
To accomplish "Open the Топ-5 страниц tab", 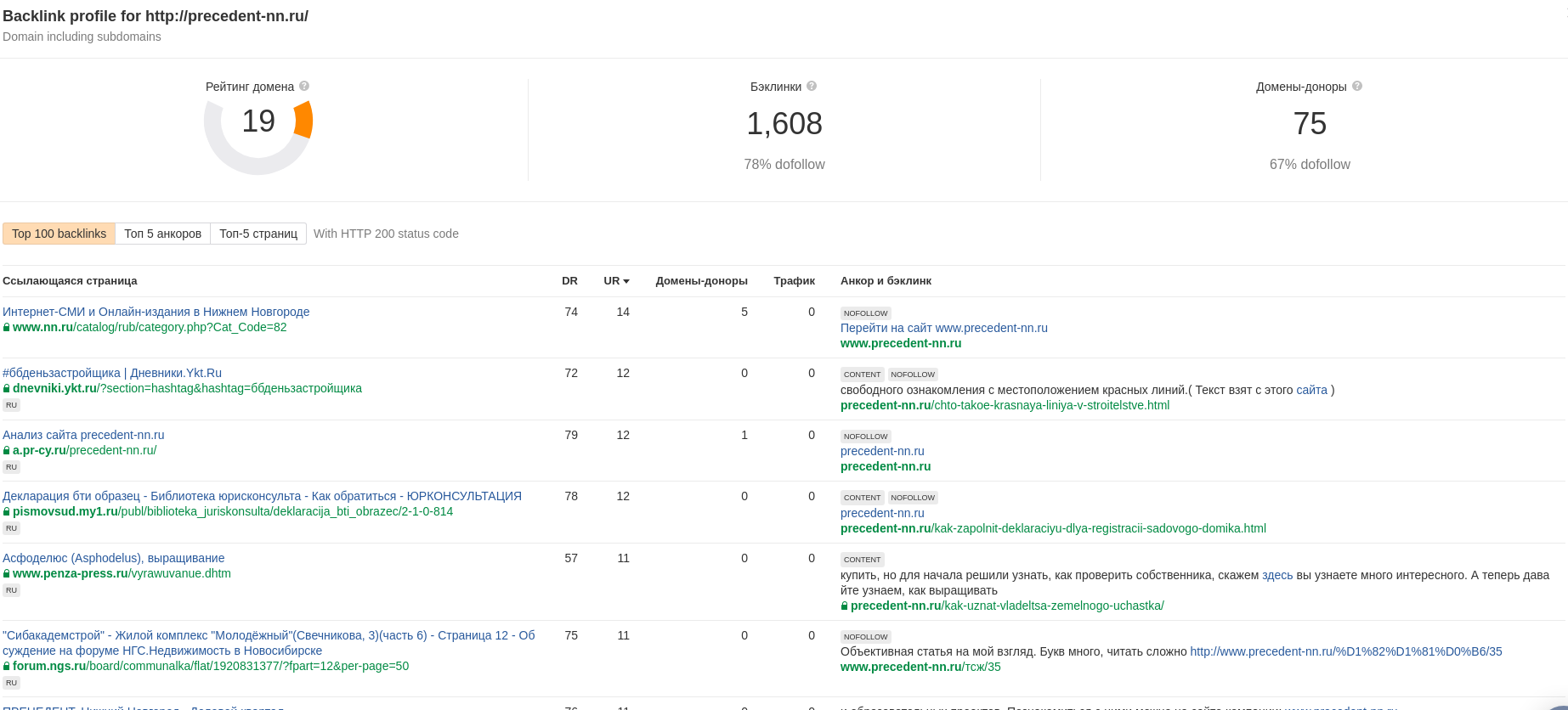I will 258,234.
